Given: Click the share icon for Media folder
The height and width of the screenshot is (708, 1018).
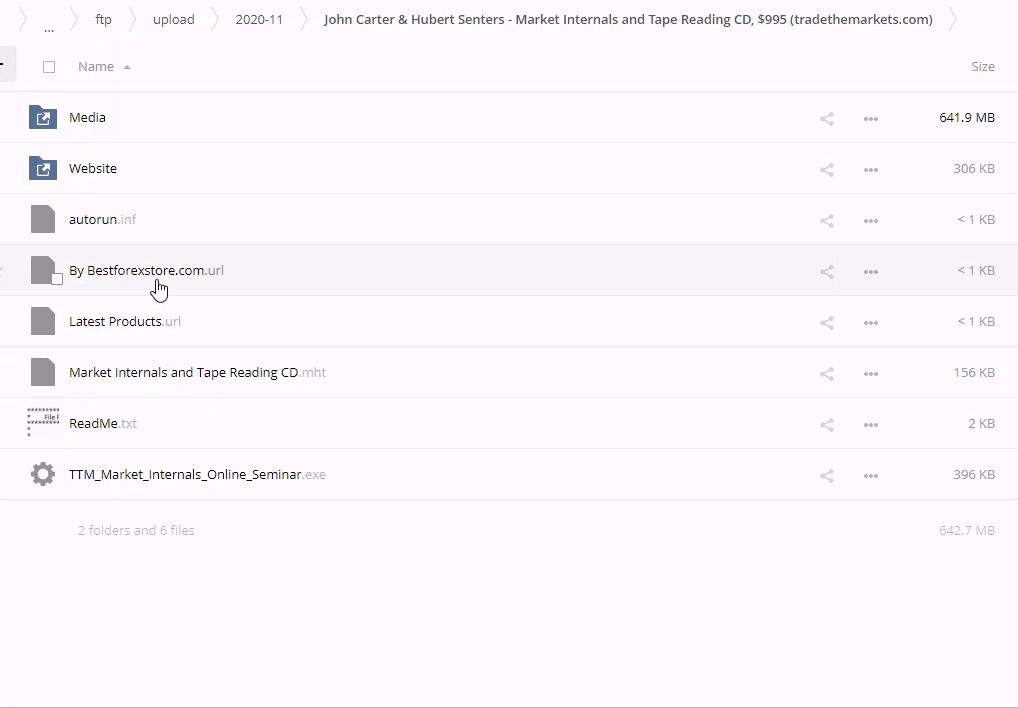Looking at the screenshot, I should coord(826,118).
